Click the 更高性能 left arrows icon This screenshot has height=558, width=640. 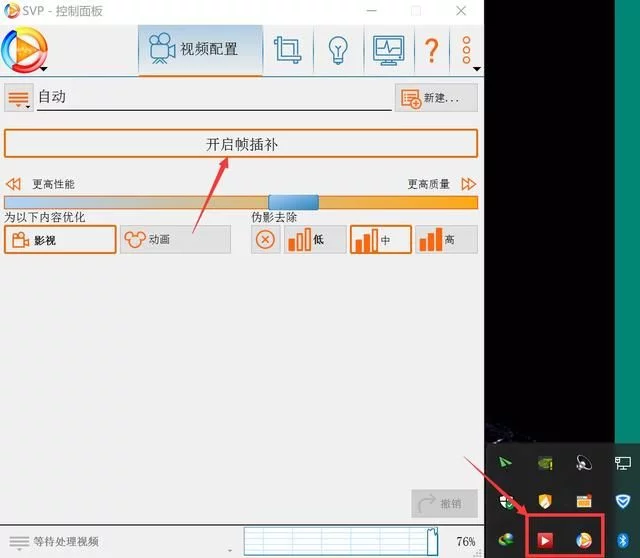(13, 184)
